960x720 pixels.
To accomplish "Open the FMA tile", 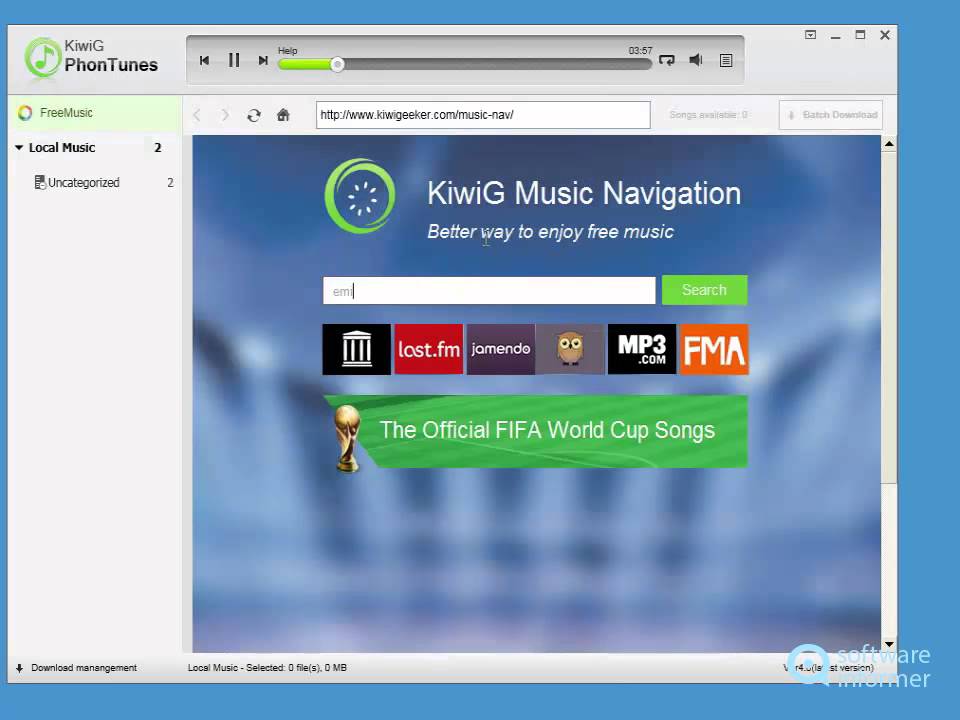I will coord(714,349).
